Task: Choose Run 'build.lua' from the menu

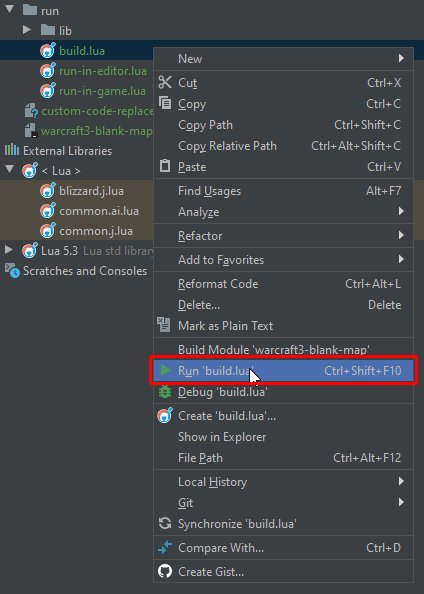Action: [x=283, y=370]
